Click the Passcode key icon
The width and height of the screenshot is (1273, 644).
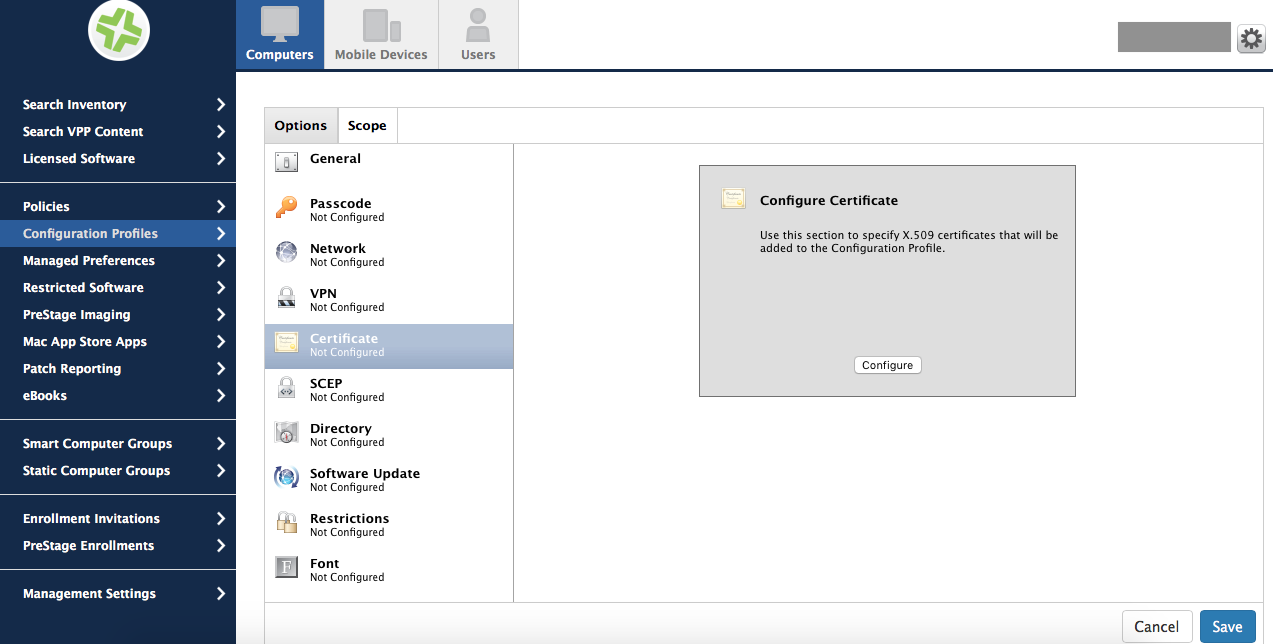287,207
